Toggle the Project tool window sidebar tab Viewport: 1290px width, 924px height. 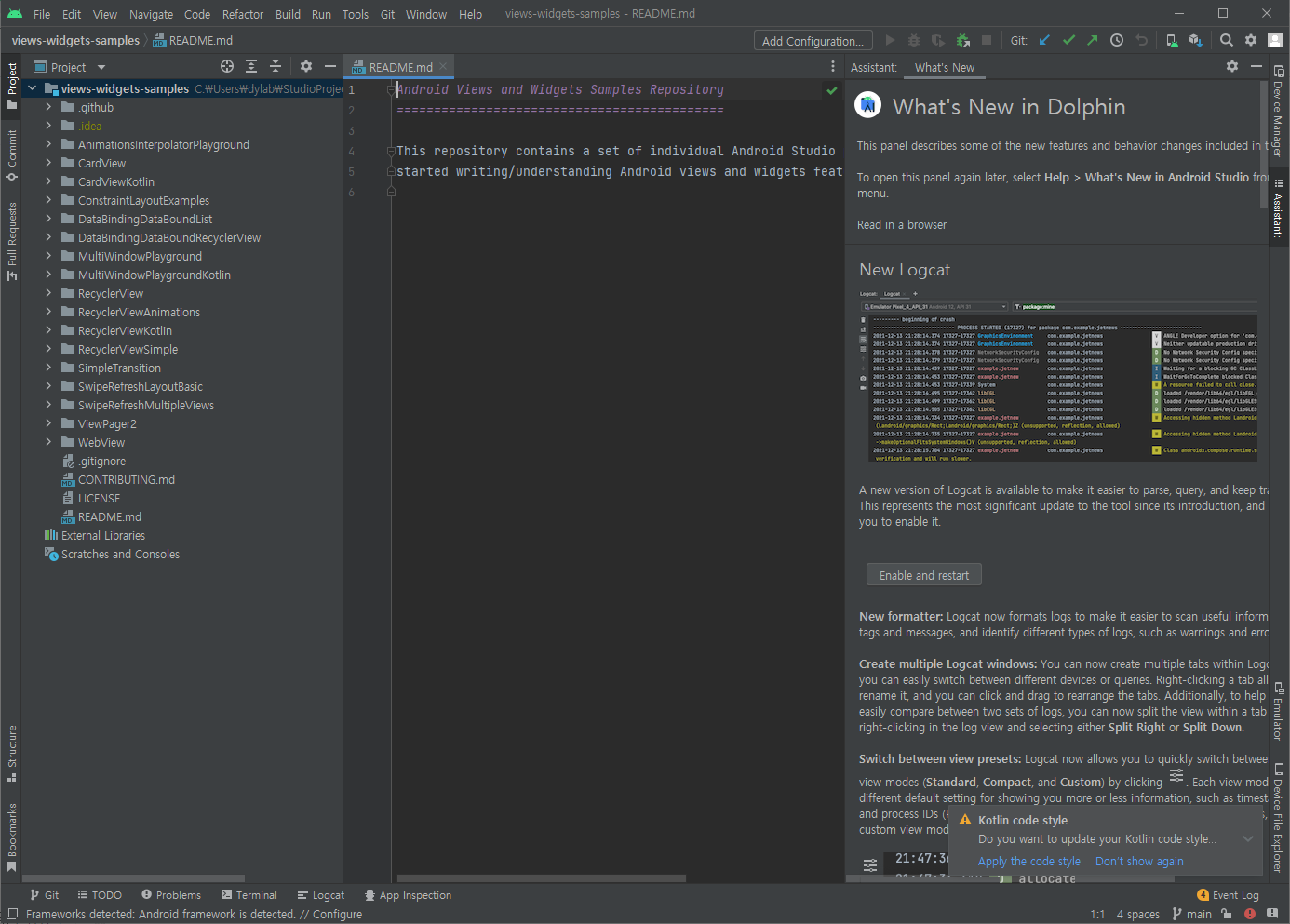point(12,86)
